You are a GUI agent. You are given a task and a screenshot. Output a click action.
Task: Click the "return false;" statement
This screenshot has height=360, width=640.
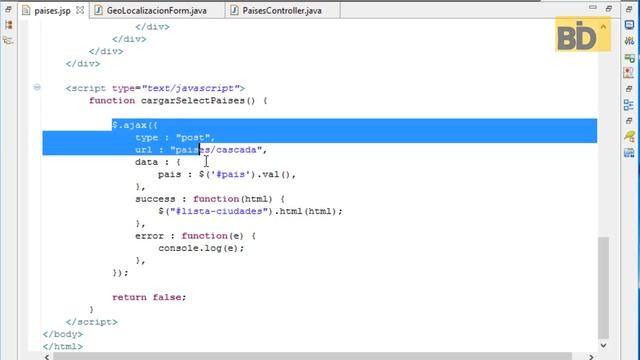(149, 297)
